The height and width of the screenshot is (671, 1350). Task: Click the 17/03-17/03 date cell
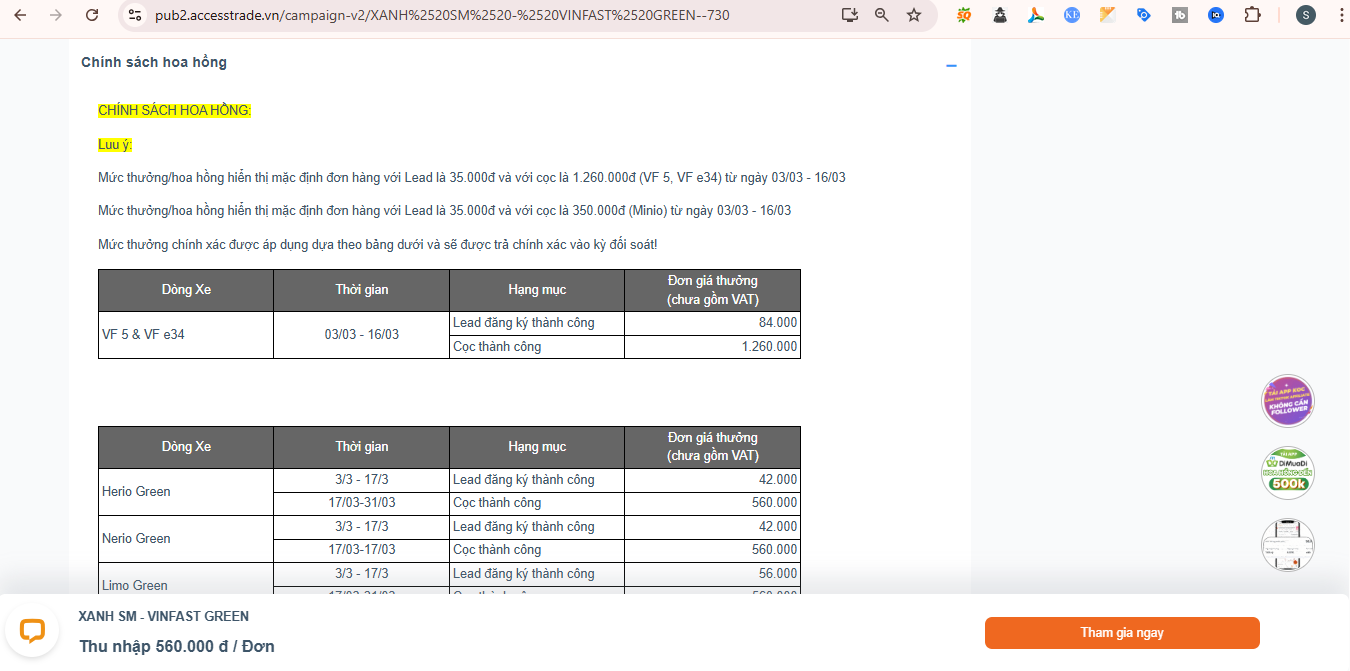[x=362, y=550]
